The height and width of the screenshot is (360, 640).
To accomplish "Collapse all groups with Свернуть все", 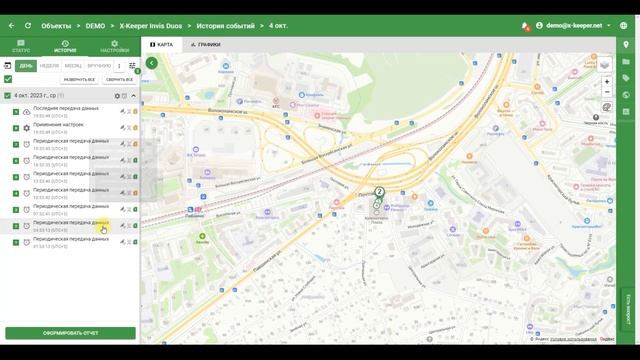I will click(x=119, y=80).
